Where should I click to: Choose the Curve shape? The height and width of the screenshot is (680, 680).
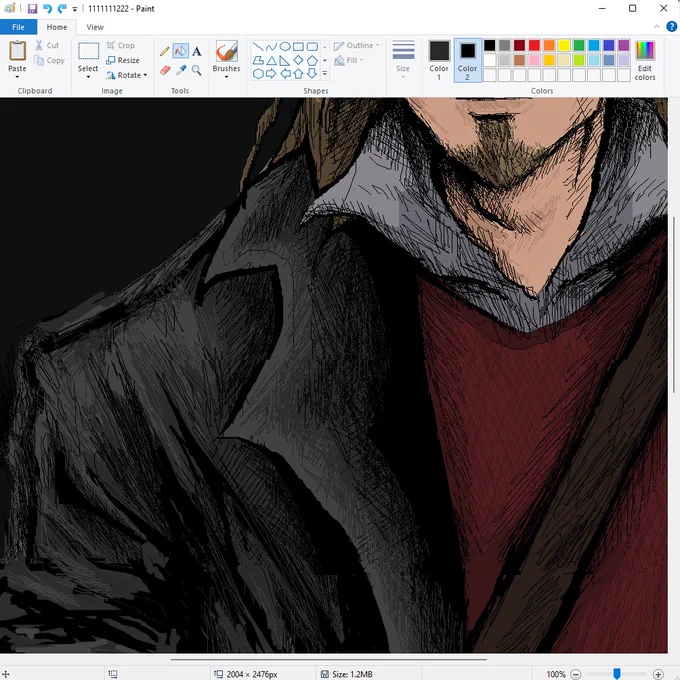(x=271, y=46)
